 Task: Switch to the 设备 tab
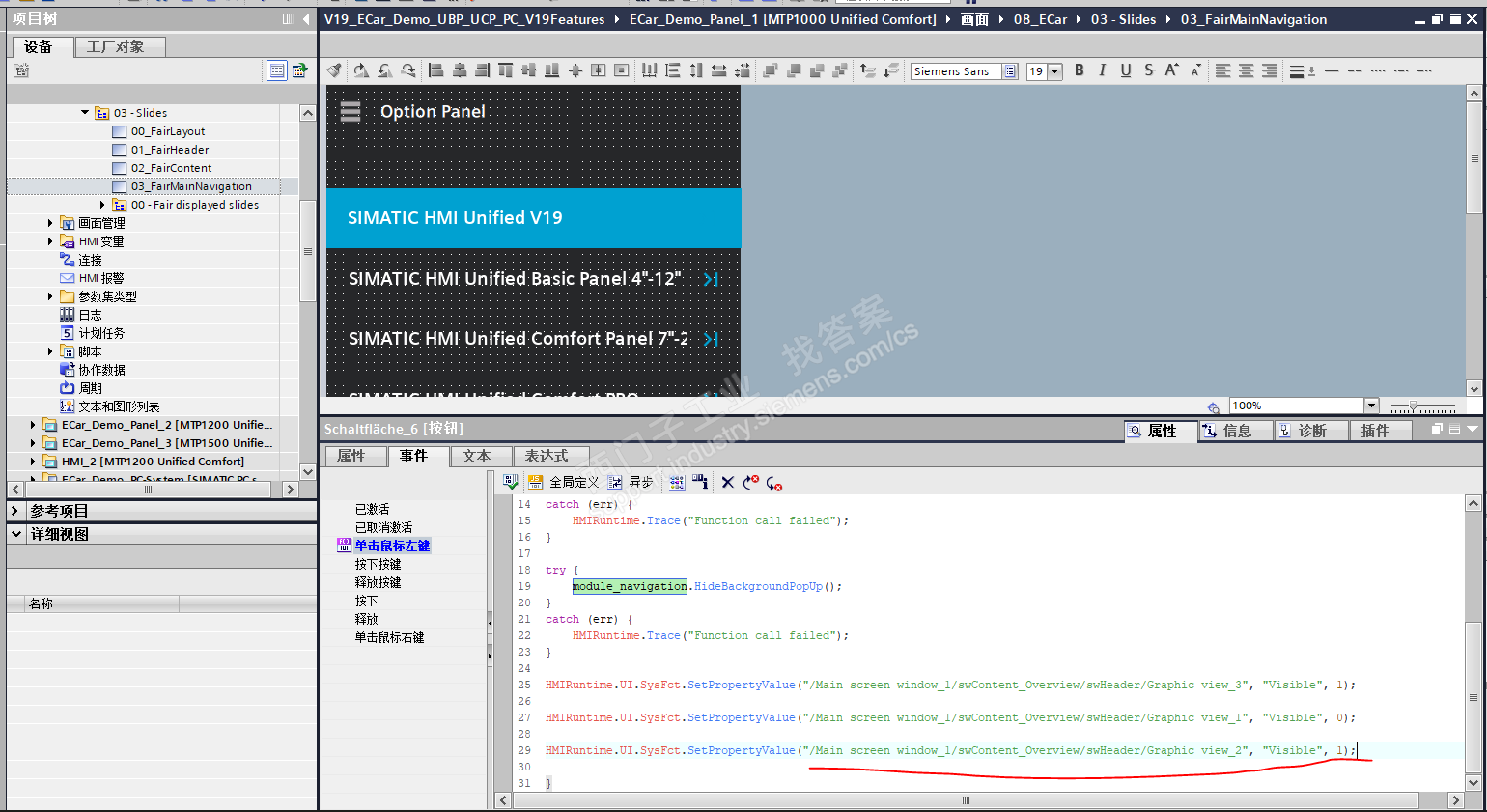pos(41,46)
